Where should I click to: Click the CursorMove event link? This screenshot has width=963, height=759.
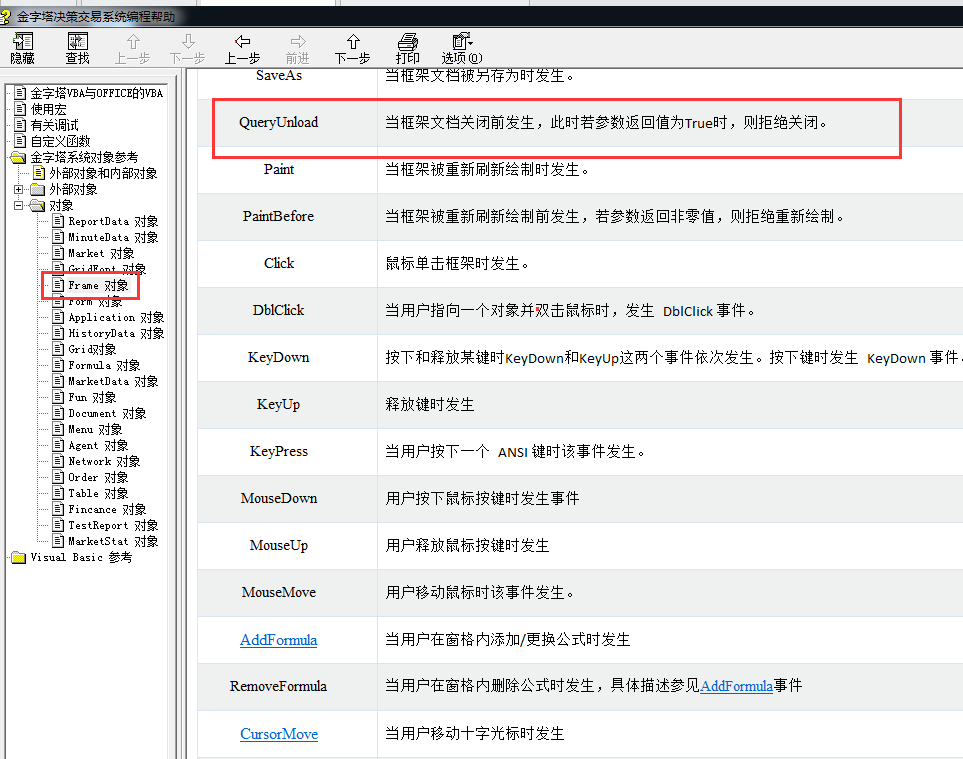point(279,733)
